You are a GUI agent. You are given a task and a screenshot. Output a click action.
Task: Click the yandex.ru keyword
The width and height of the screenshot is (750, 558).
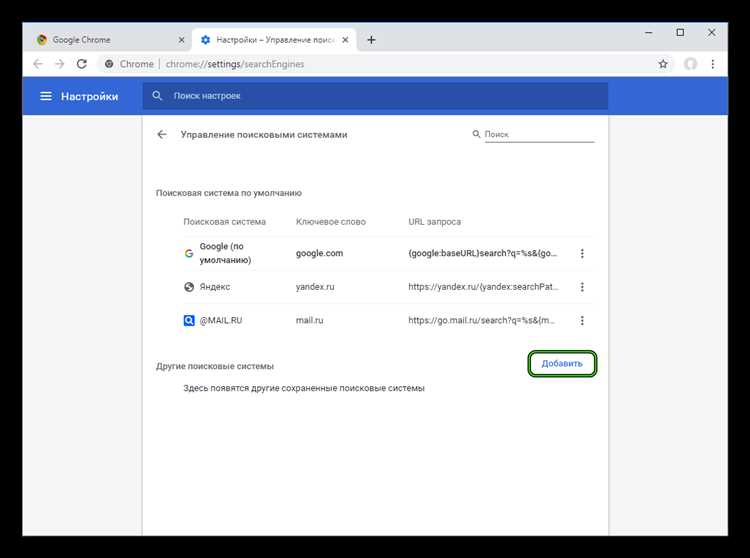click(315, 287)
